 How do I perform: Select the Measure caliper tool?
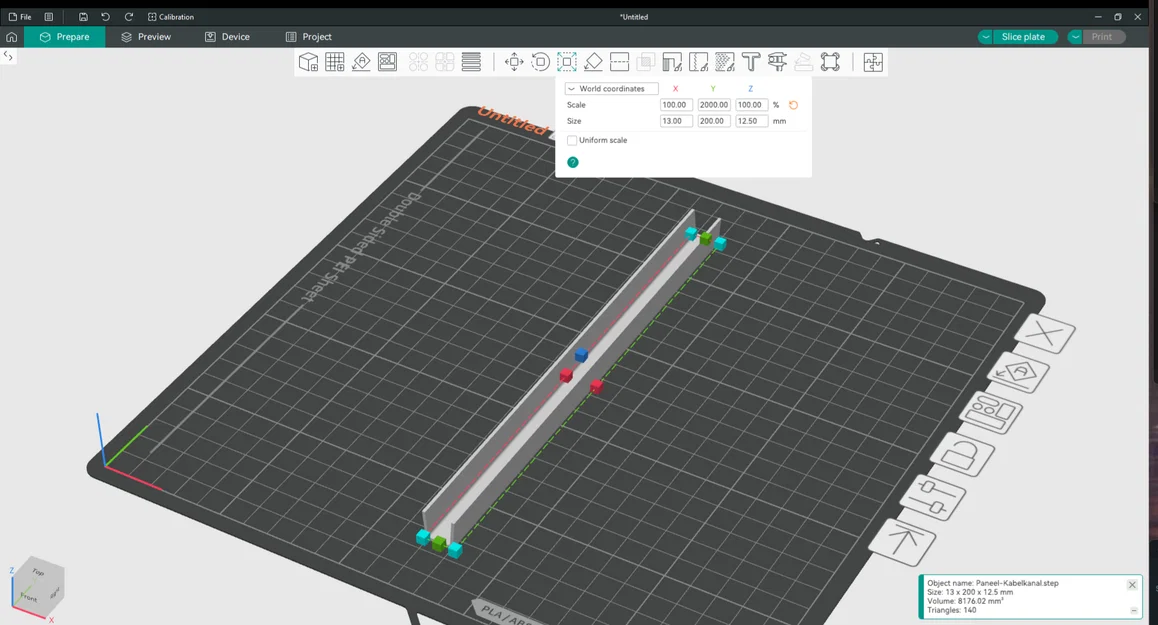778,62
